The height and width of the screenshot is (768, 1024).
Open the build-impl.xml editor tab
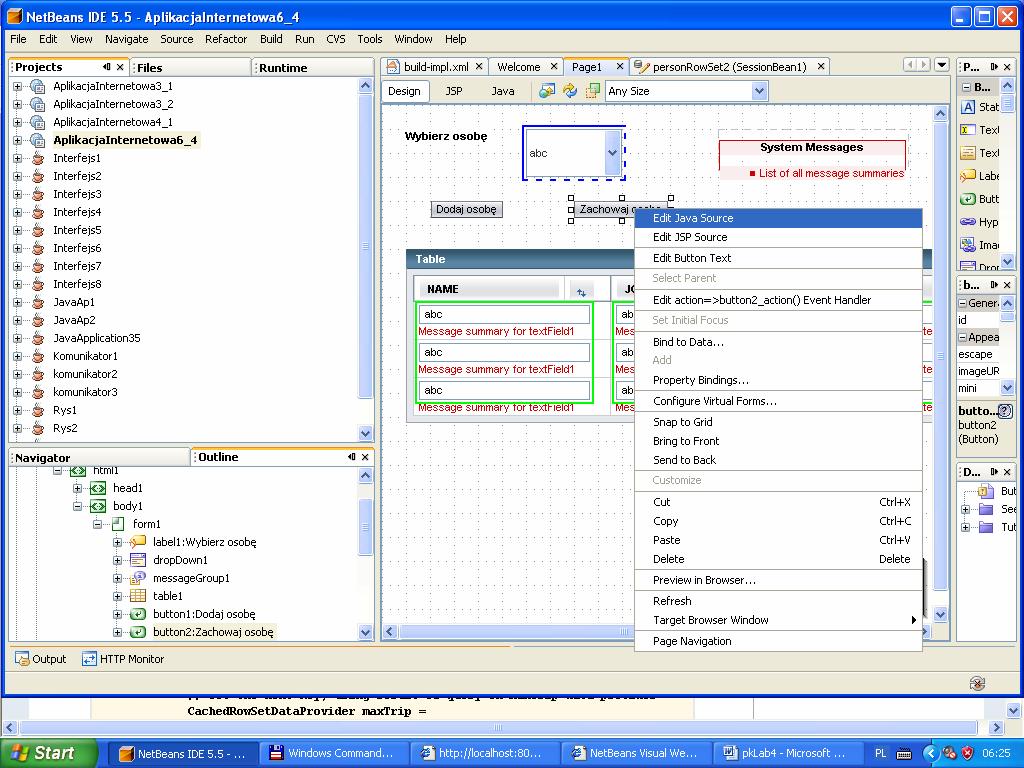click(x=436, y=67)
